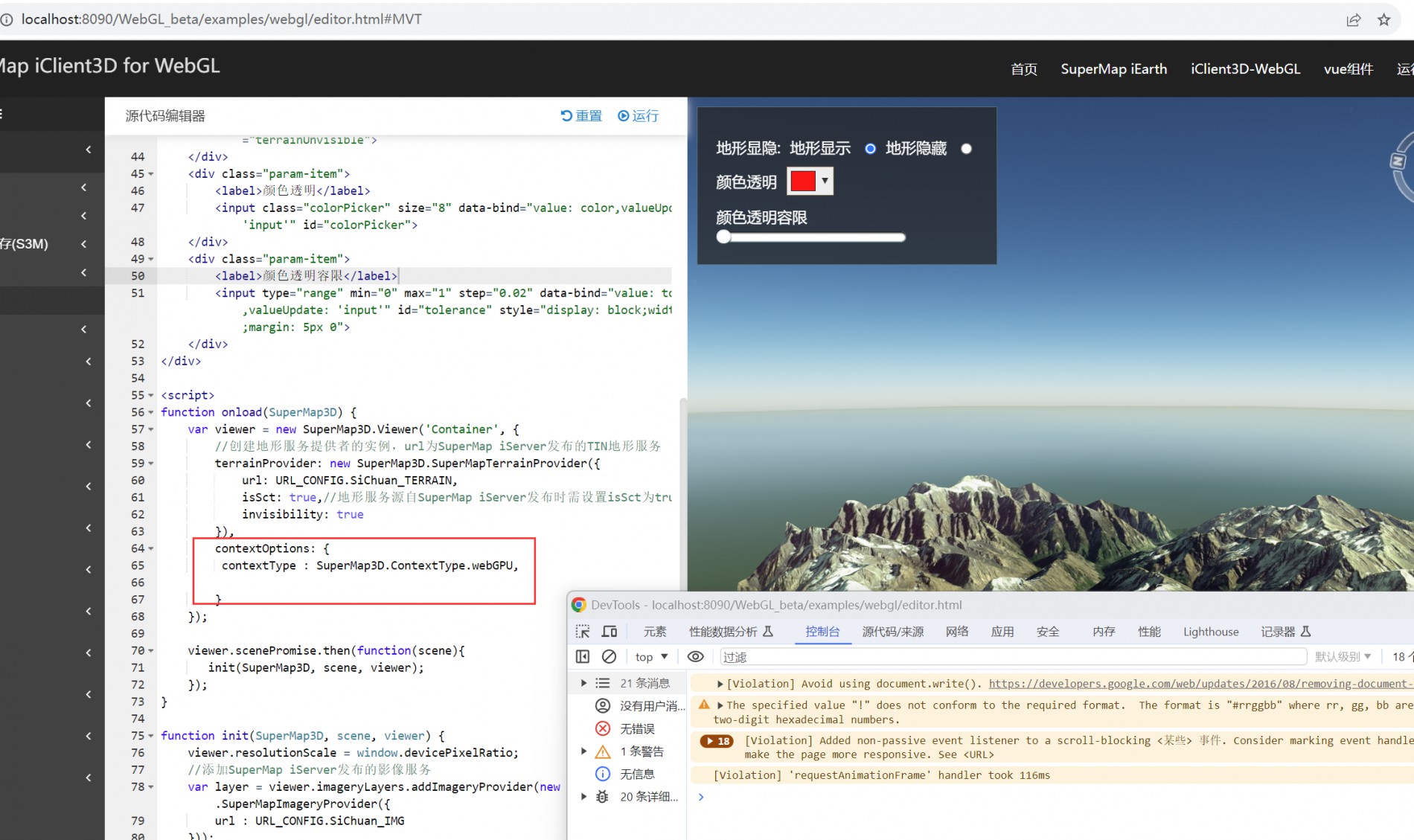Select 没有用户消息 in console sidebar
The width and height of the screenshot is (1414, 840).
[640, 705]
